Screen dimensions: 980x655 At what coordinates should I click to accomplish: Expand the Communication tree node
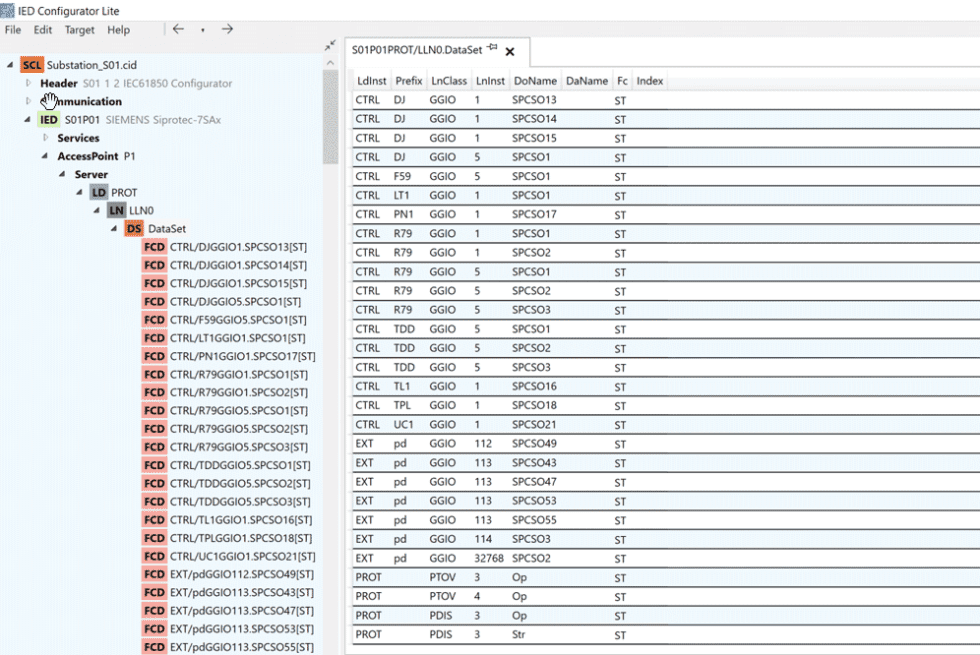click(27, 101)
